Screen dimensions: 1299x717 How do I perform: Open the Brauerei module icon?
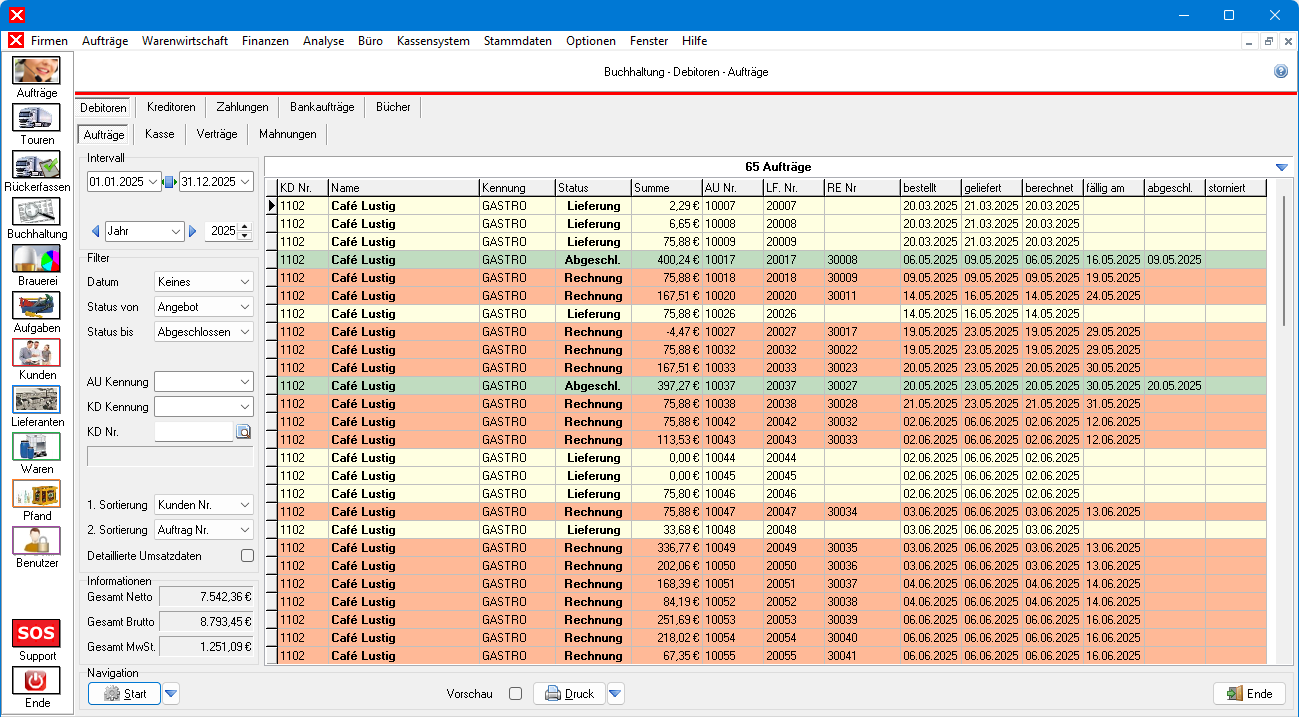36,259
